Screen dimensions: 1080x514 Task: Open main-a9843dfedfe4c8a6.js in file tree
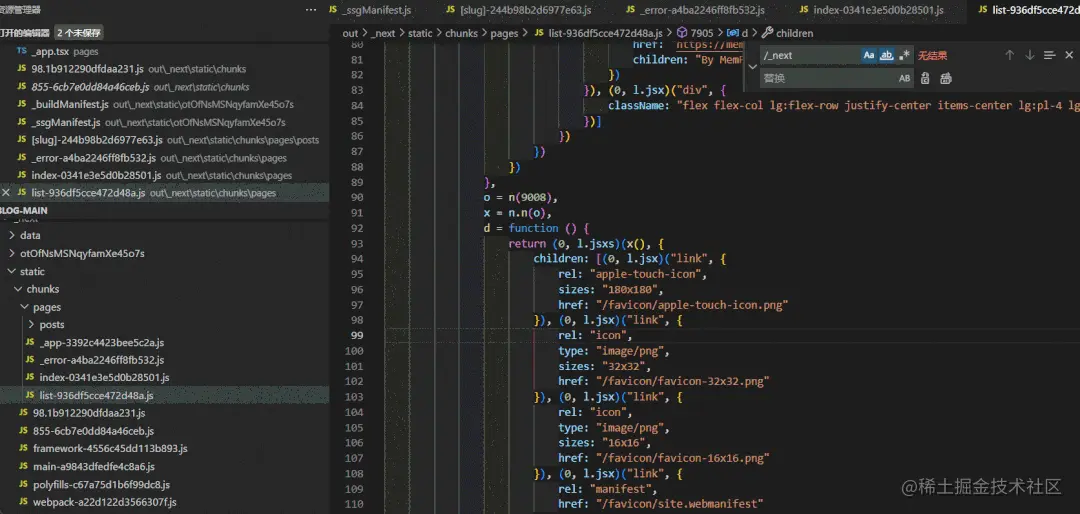click(x=94, y=466)
